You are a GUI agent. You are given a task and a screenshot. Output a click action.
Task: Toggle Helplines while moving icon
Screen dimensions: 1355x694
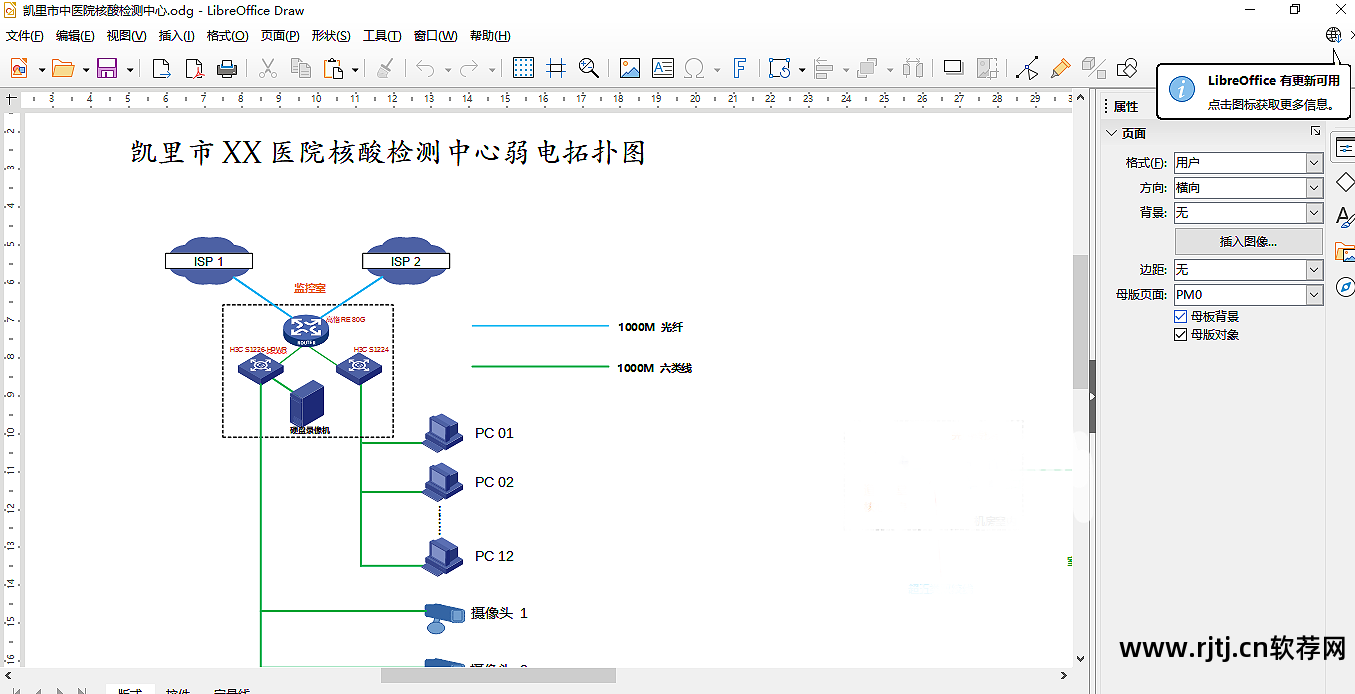click(x=556, y=68)
